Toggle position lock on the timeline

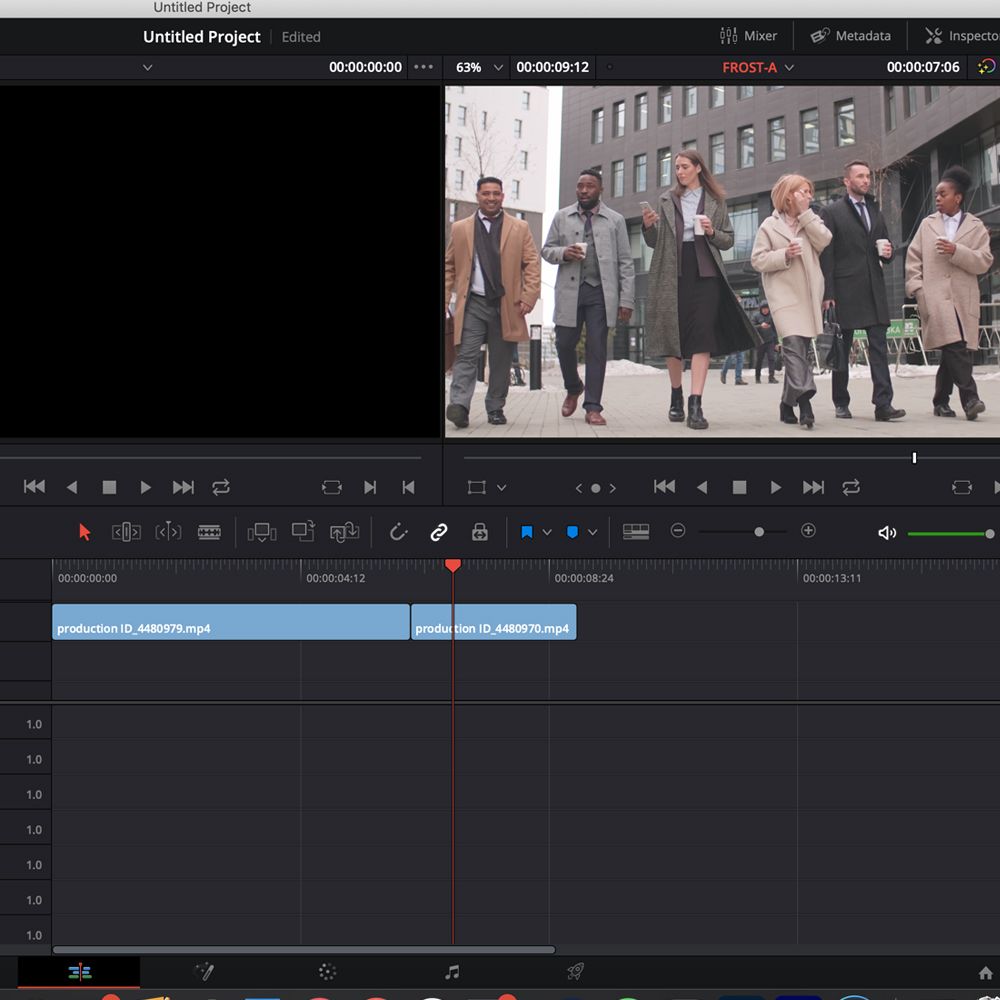coord(480,531)
